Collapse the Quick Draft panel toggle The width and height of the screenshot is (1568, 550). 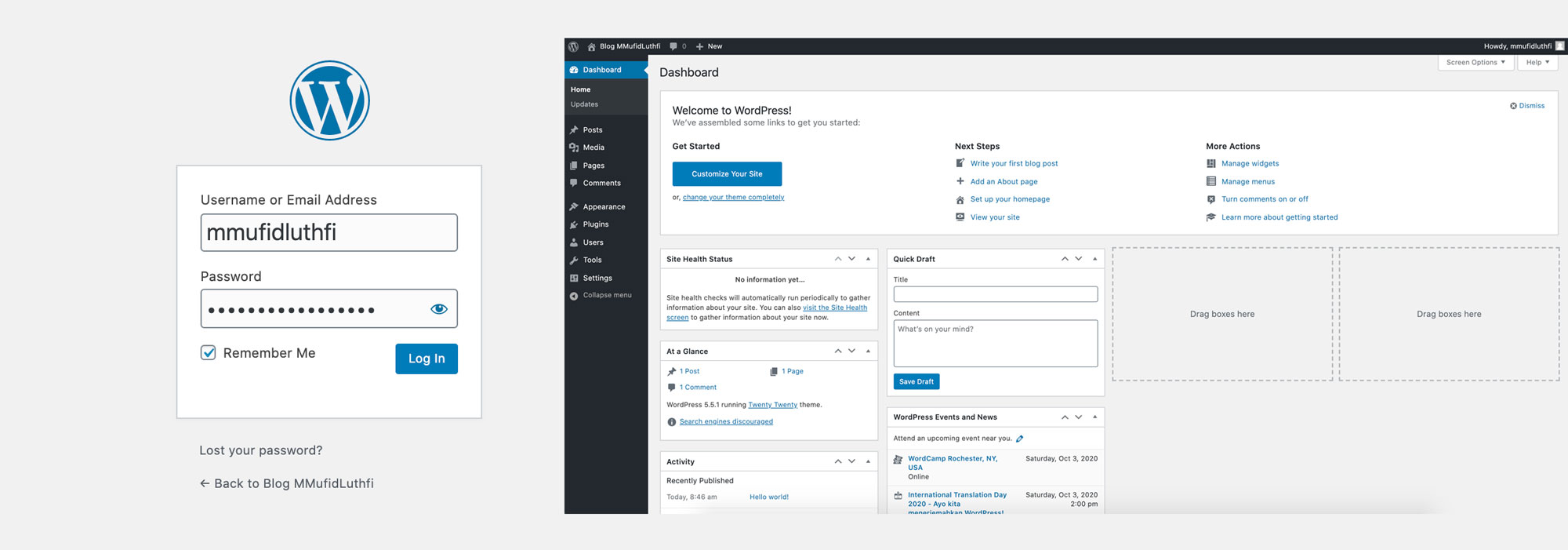click(1094, 259)
